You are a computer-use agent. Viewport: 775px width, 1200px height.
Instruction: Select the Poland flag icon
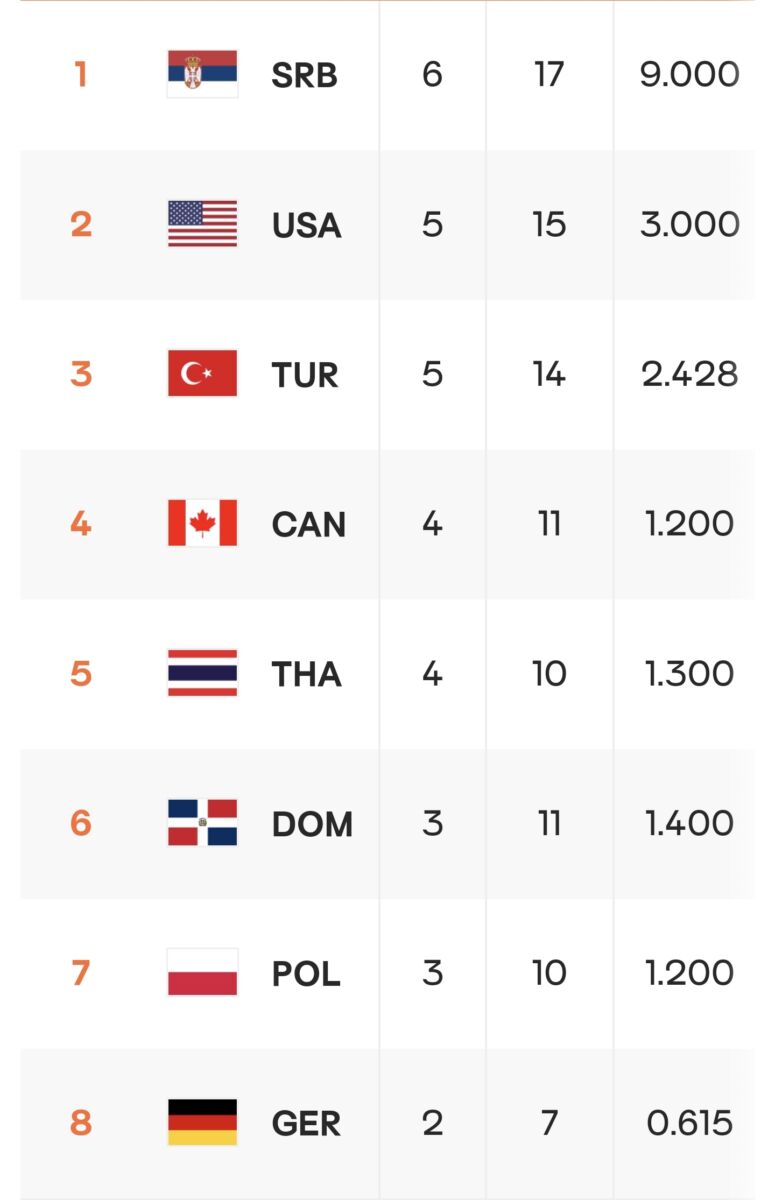(202, 973)
